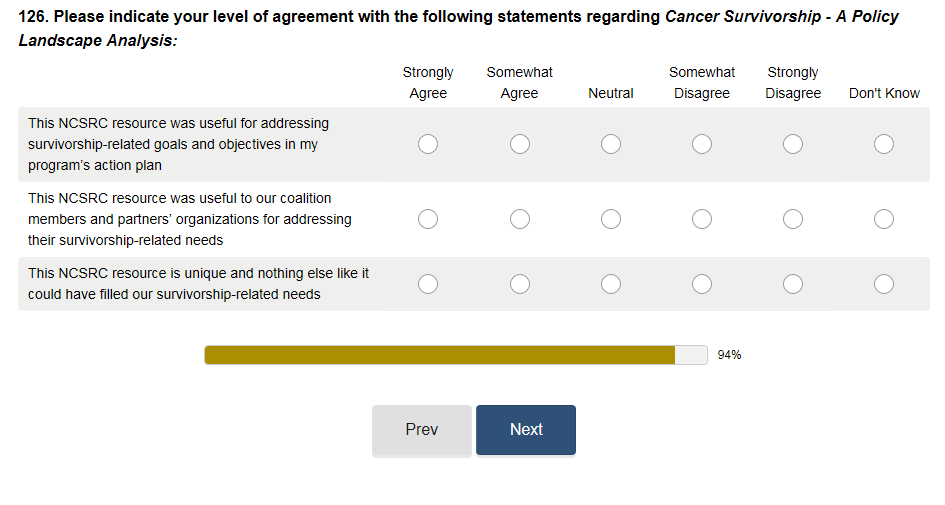This screenshot has width=945, height=505.
Task: Select Strongly Agree for coalition members statement
Action: [428, 219]
